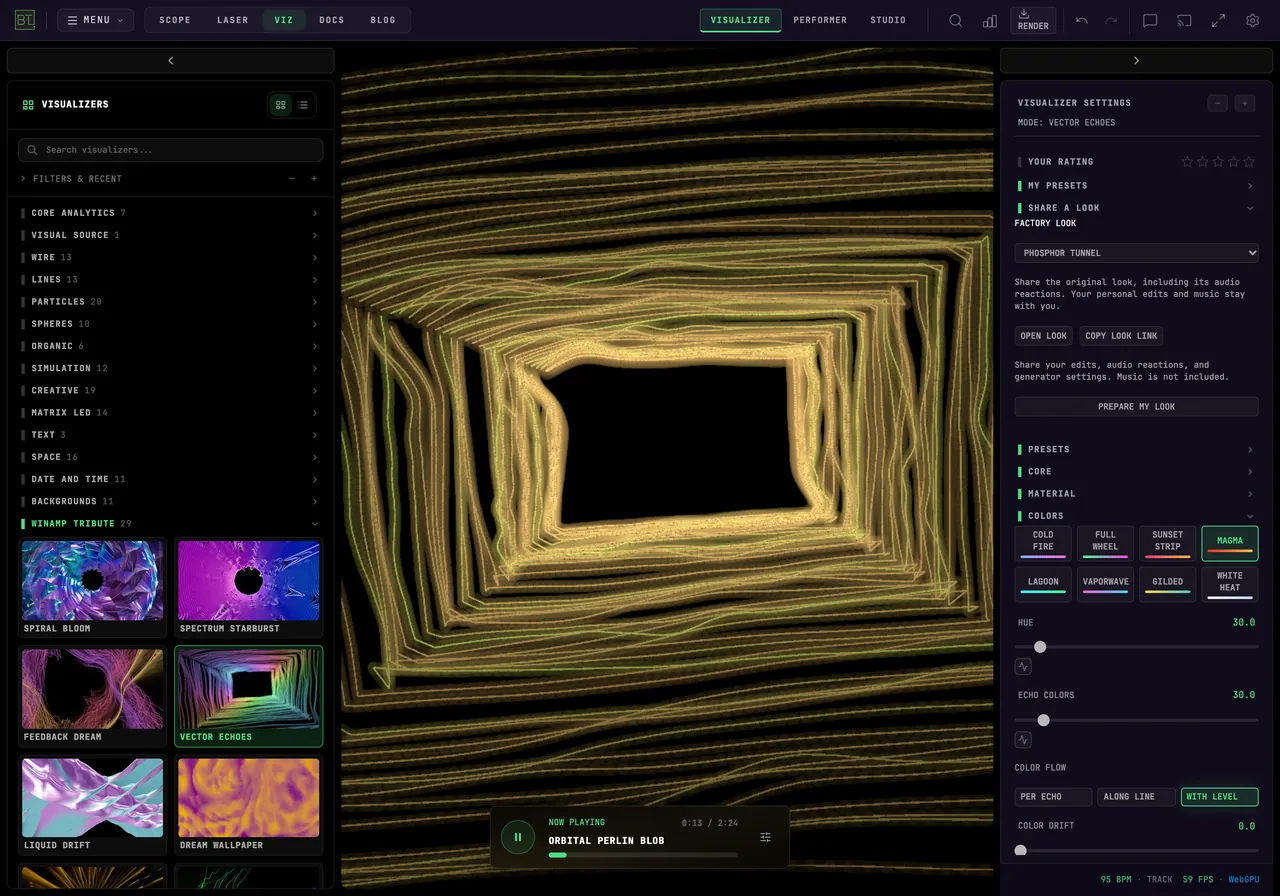Click the minus button in Visualizer Settings header

pos(1217,103)
